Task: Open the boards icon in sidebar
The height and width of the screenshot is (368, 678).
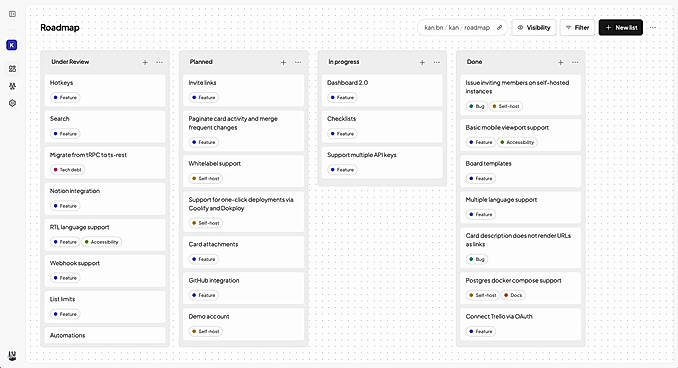Action: click(13, 69)
